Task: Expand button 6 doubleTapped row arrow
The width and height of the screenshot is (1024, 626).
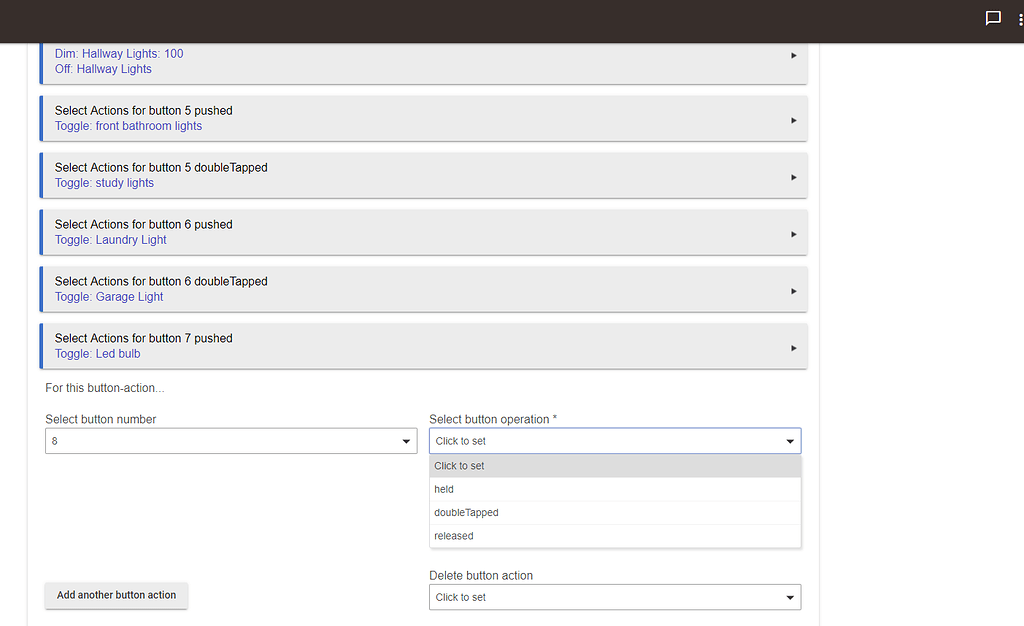Action: click(793, 291)
